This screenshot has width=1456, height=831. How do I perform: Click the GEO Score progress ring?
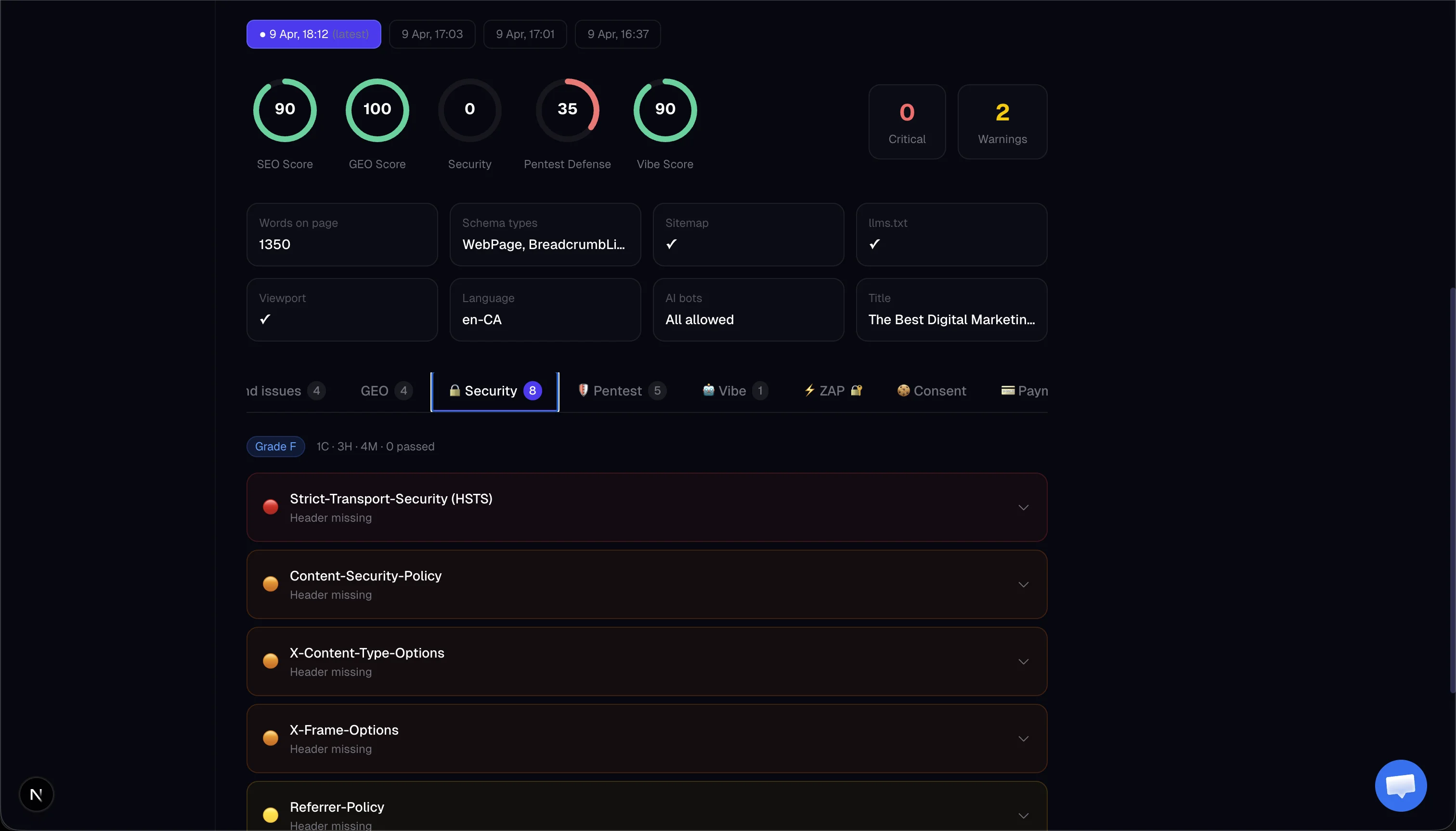tap(377, 109)
